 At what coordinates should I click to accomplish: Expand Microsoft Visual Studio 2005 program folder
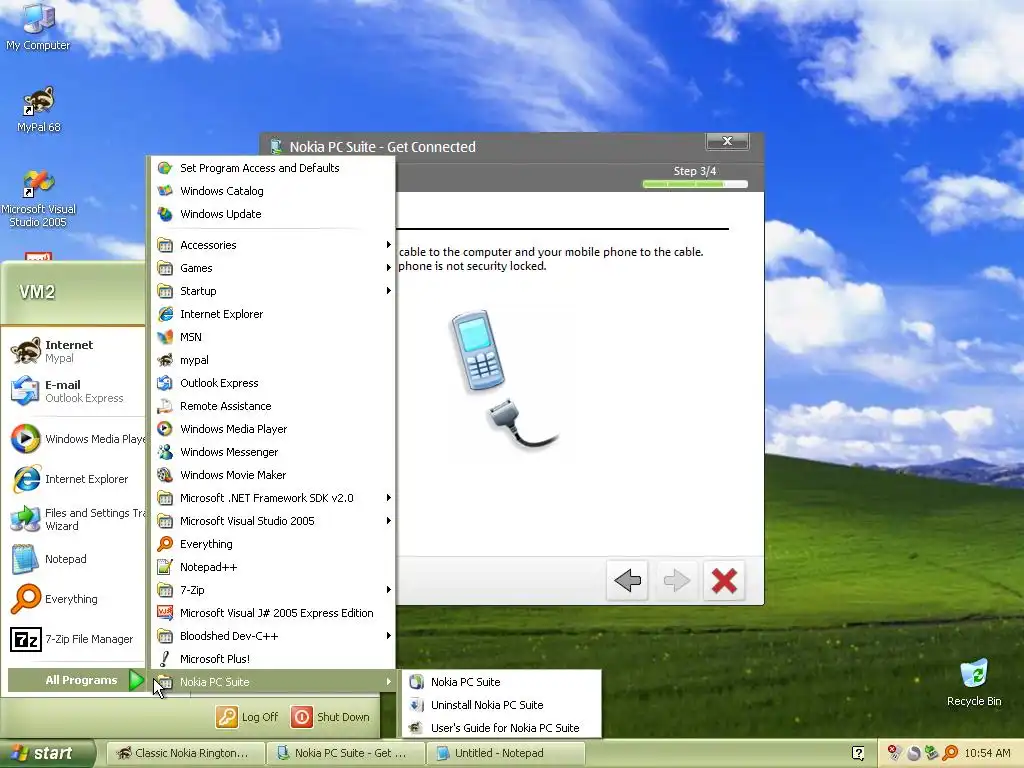[272, 520]
